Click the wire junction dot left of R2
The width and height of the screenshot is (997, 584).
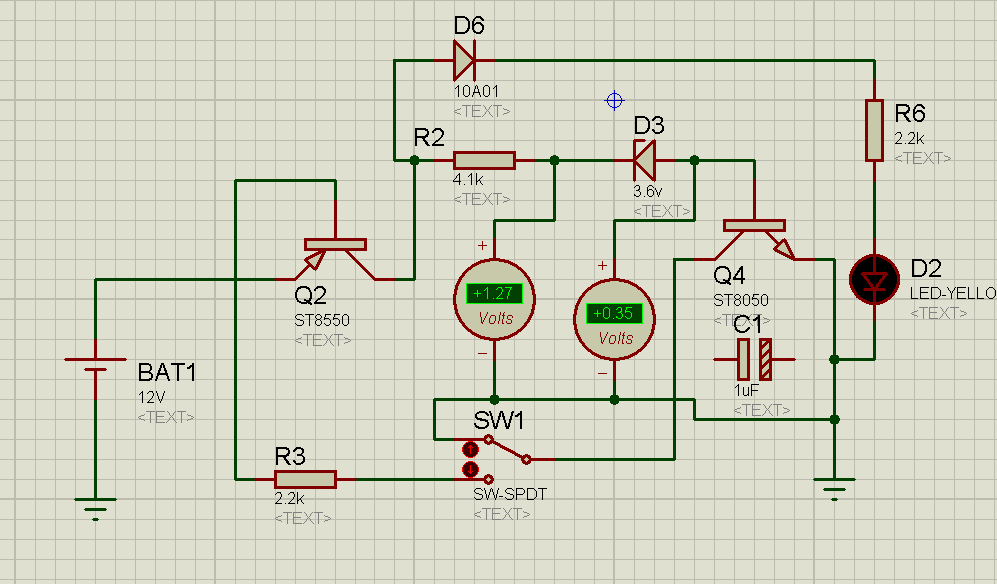point(415,160)
